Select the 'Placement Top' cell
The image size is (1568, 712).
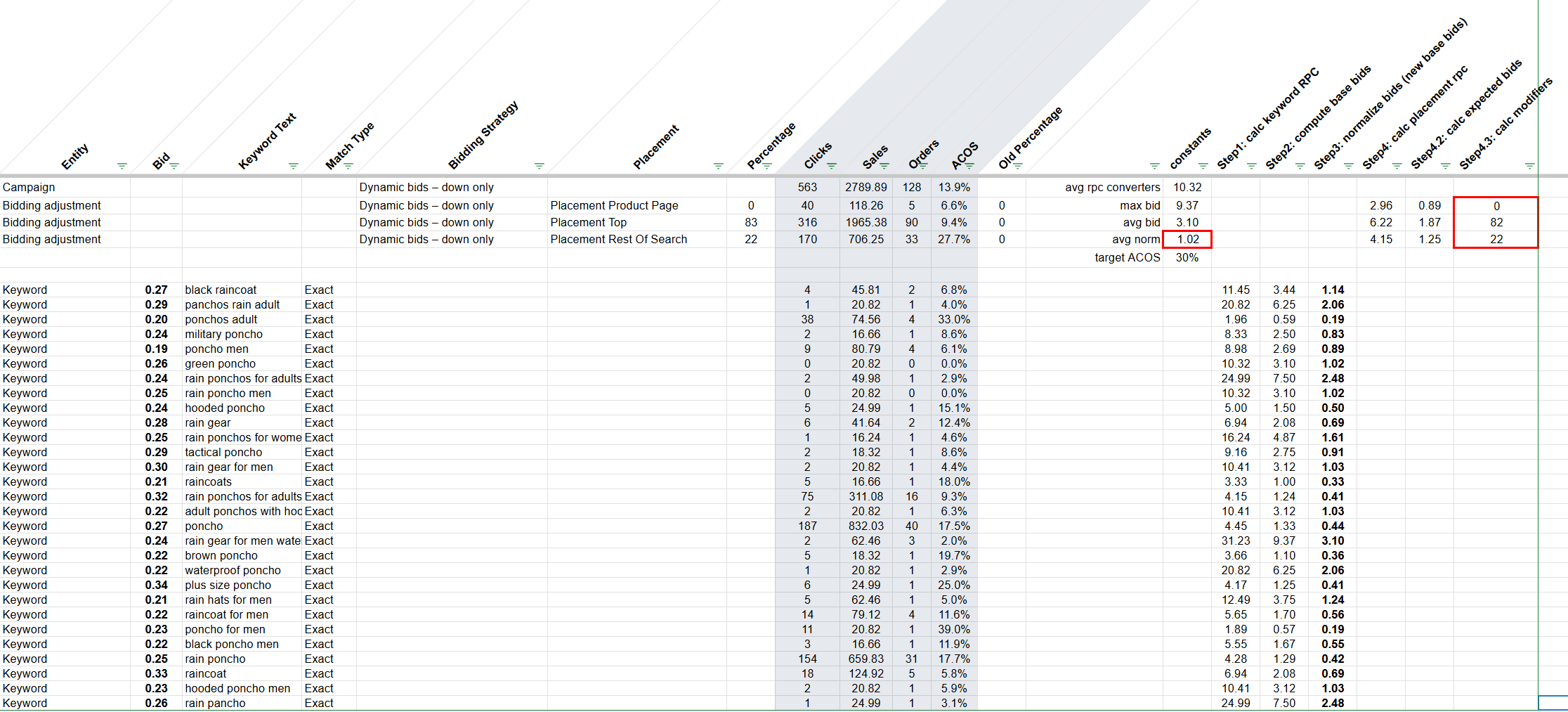pyautogui.click(x=637, y=222)
